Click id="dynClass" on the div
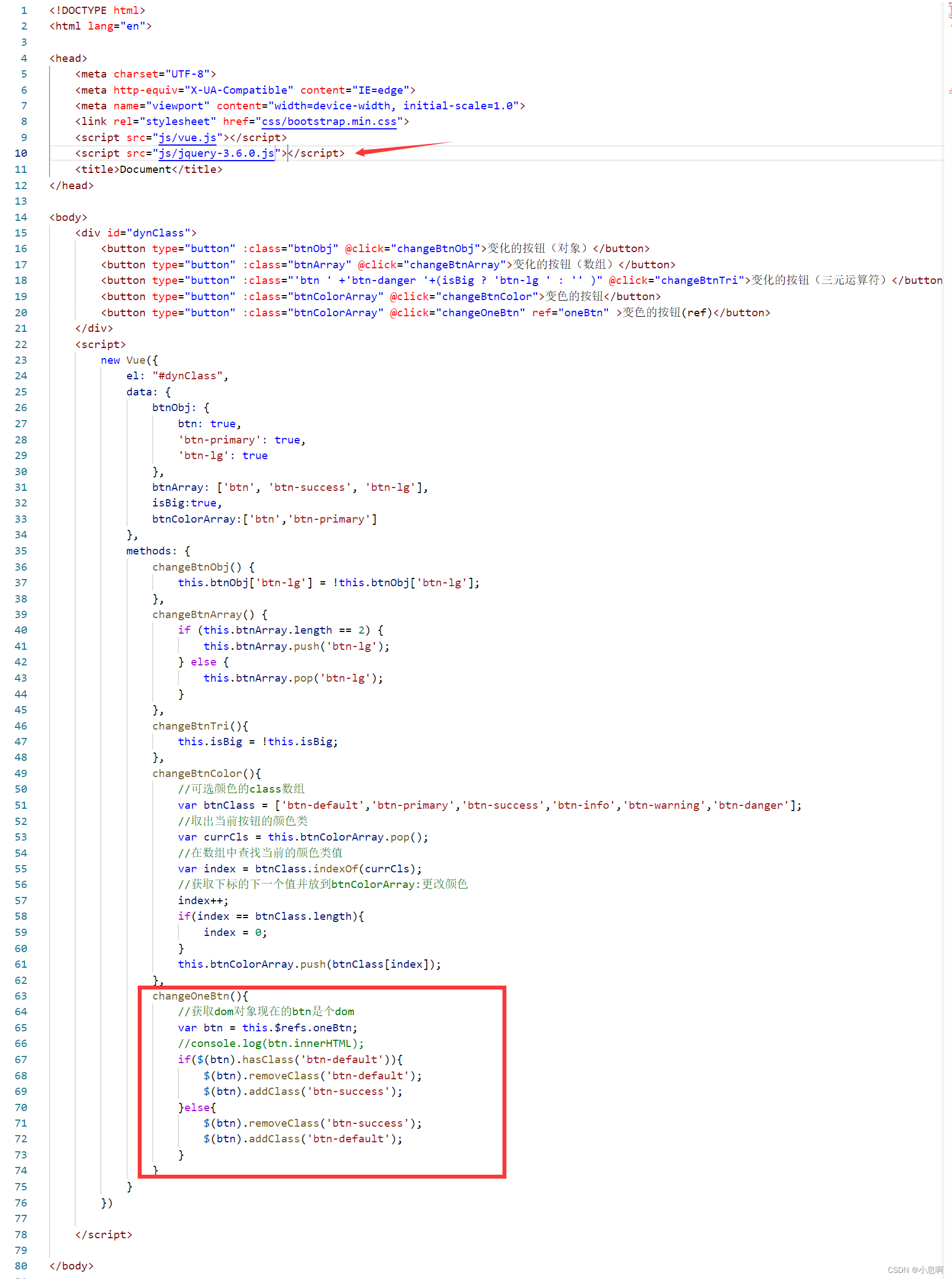Viewport: 952px width, 1279px height. (149, 233)
